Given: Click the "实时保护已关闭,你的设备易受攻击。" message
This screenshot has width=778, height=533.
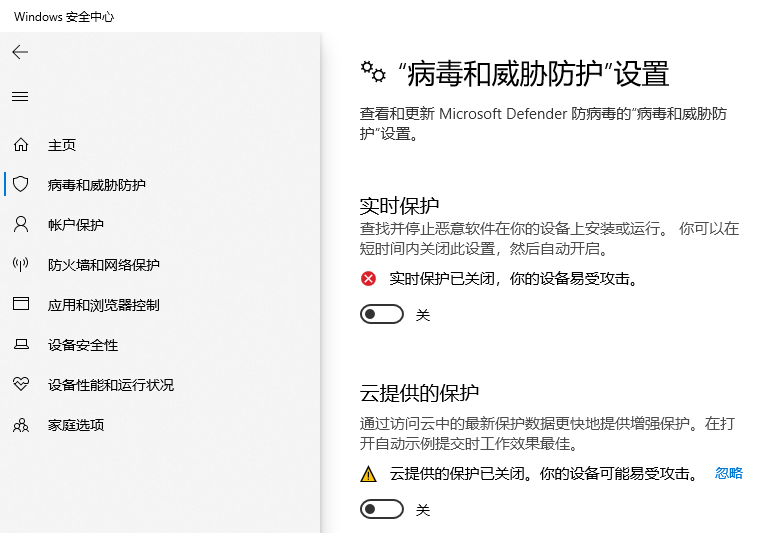Looking at the screenshot, I should (x=514, y=279).
